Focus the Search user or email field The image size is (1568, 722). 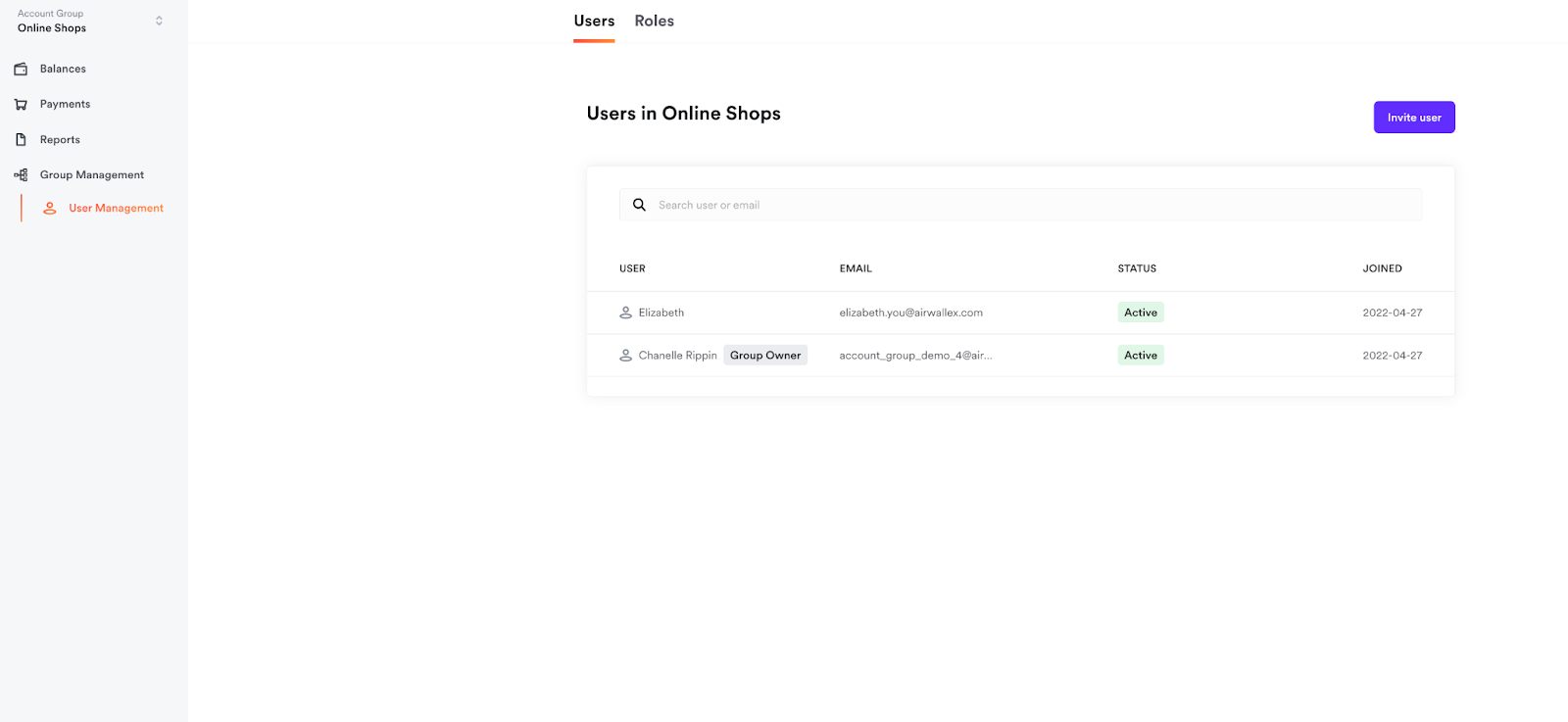coord(1029,205)
